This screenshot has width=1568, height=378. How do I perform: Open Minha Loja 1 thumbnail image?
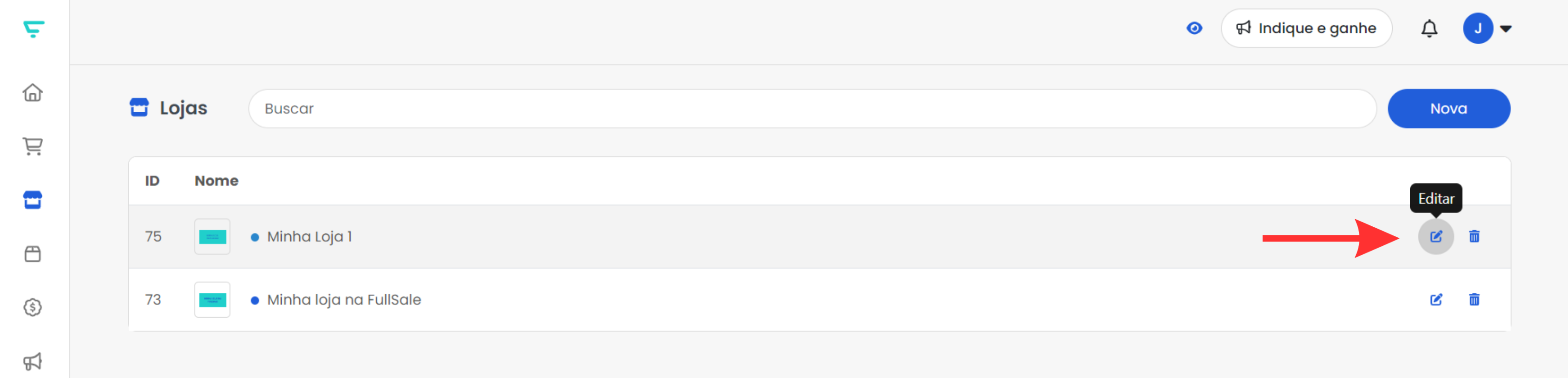pos(212,236)
